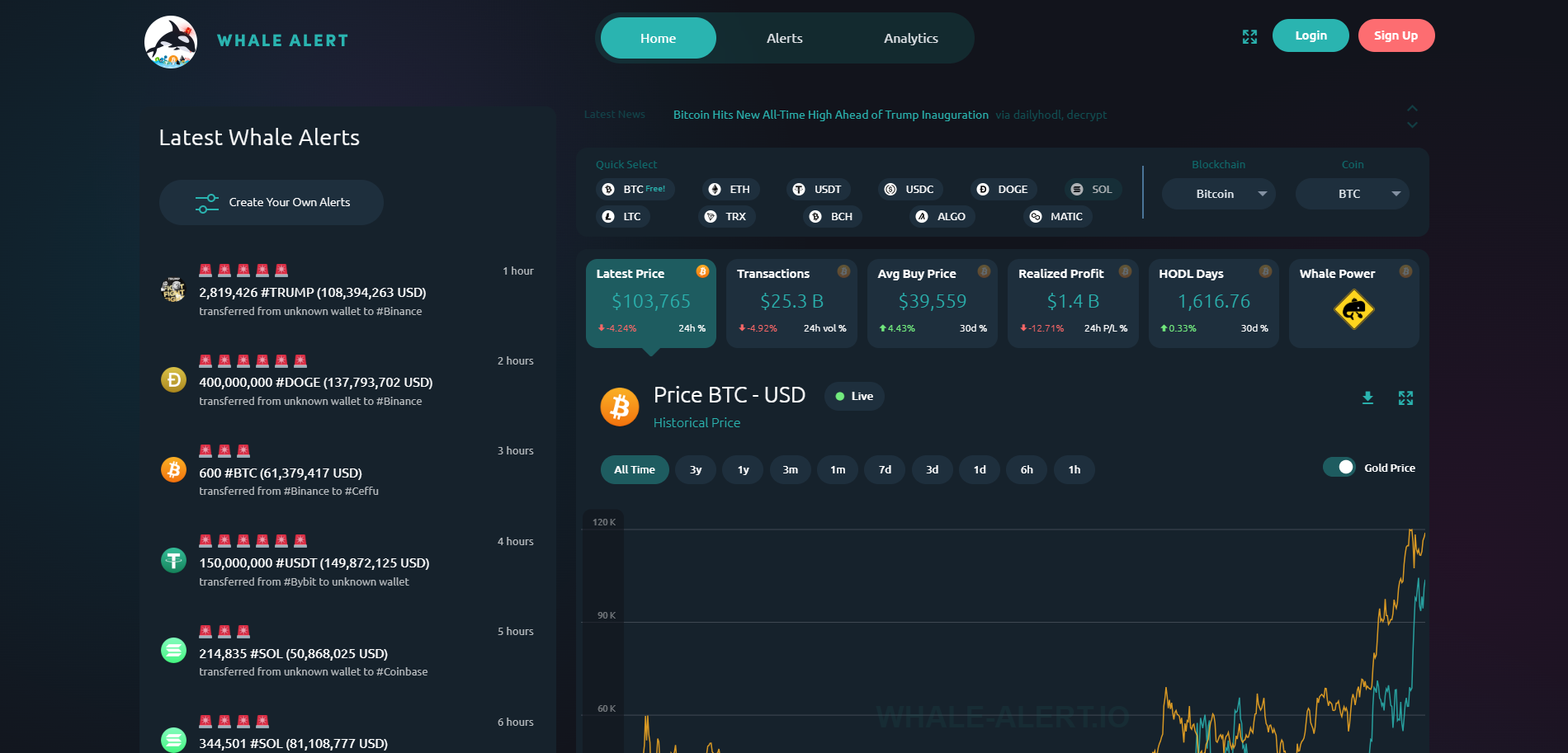The image size is (1568, 753).
Task: Click the Login button
Action: pyautogui.click(x=1311, y=35)
